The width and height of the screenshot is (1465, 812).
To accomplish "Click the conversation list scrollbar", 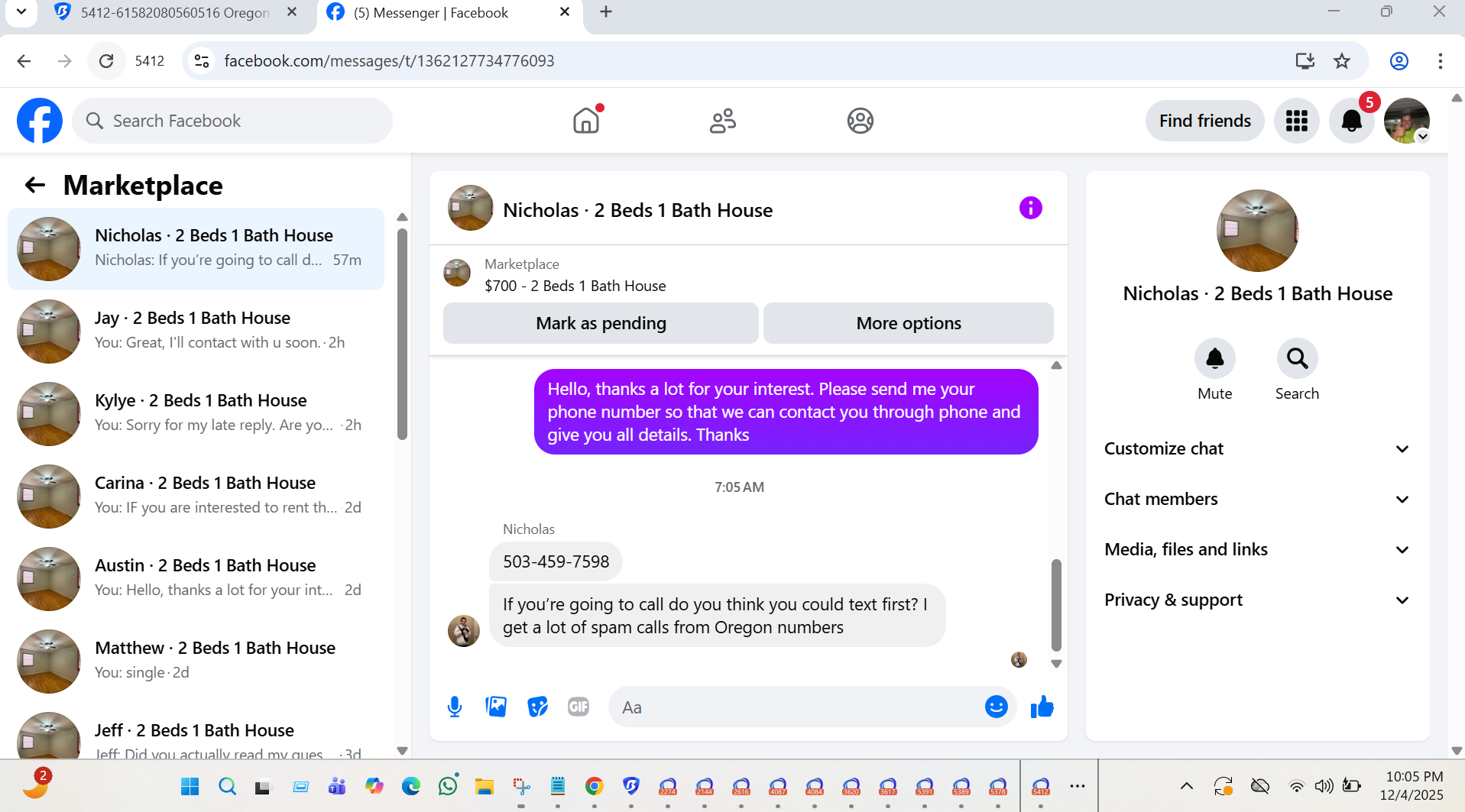I will (402, 334).
